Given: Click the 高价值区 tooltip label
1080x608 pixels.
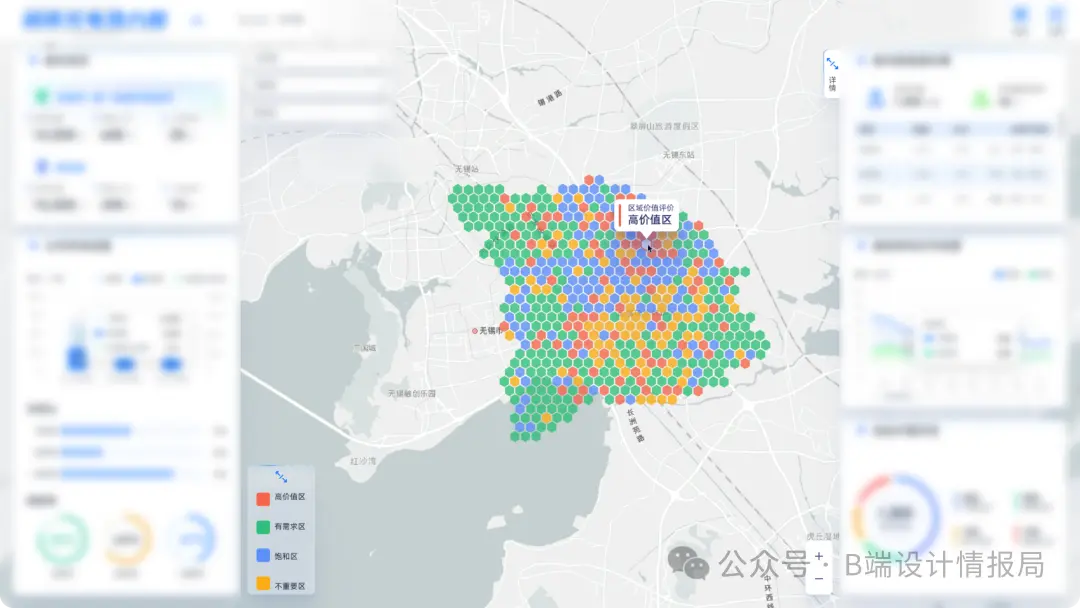Looking at the screenshot, I should click(x=649, y=219).
